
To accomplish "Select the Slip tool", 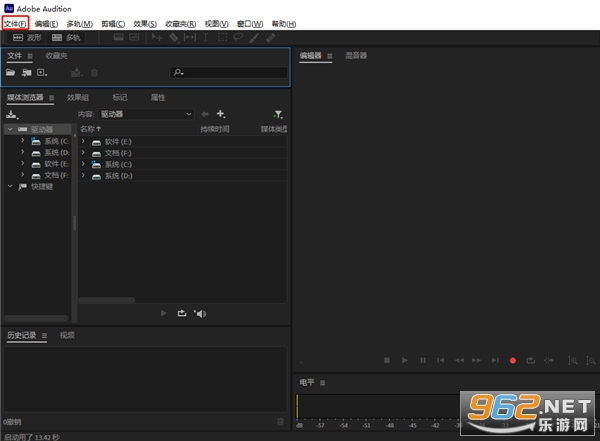I will 190,37.
